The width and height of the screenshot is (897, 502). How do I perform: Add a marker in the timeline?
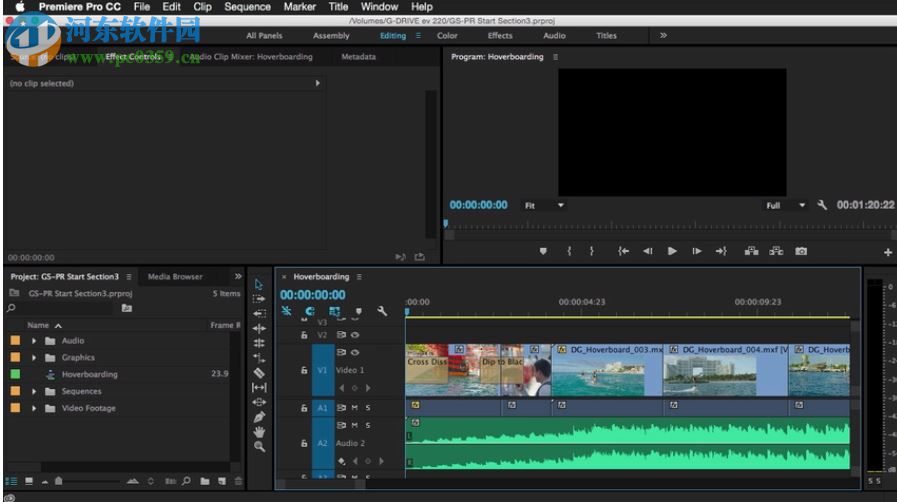tap(359, 311)
